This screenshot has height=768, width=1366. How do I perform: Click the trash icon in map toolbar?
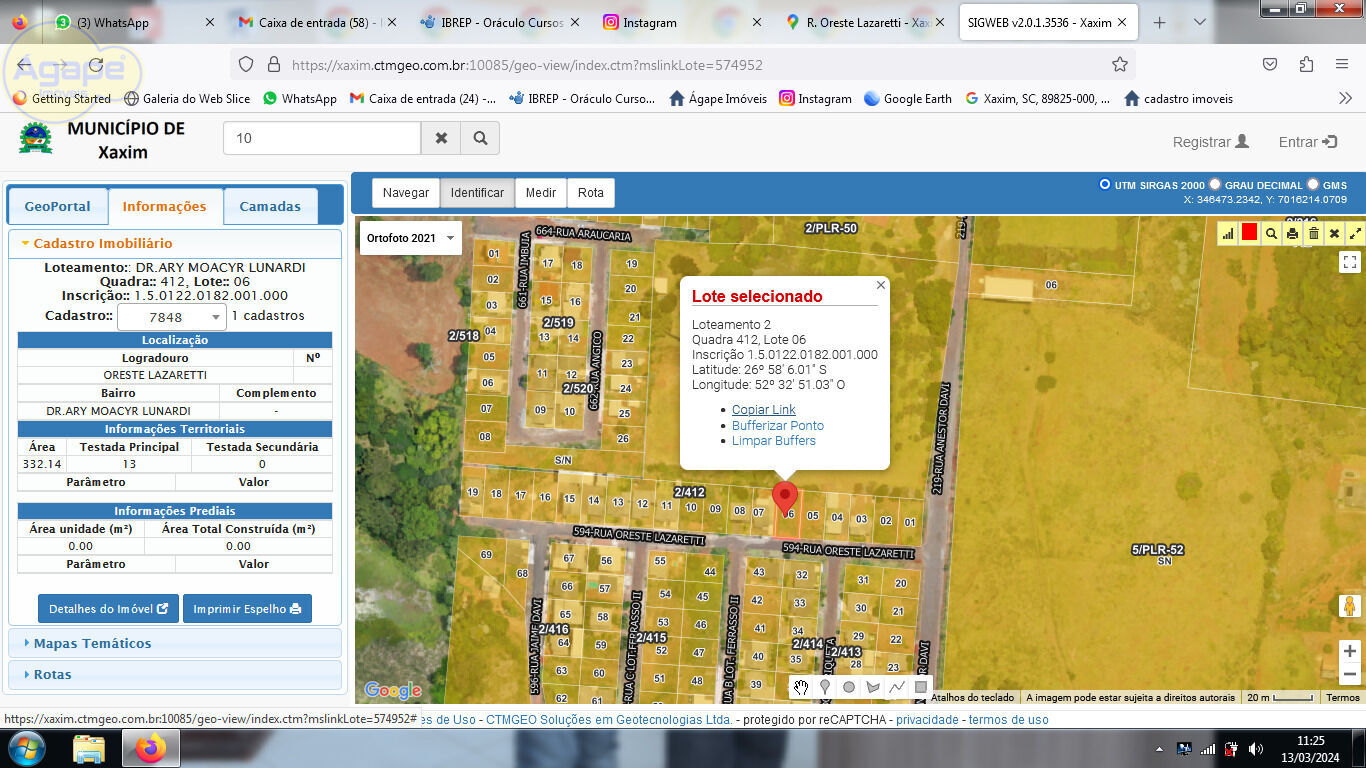coord(1313,234)
